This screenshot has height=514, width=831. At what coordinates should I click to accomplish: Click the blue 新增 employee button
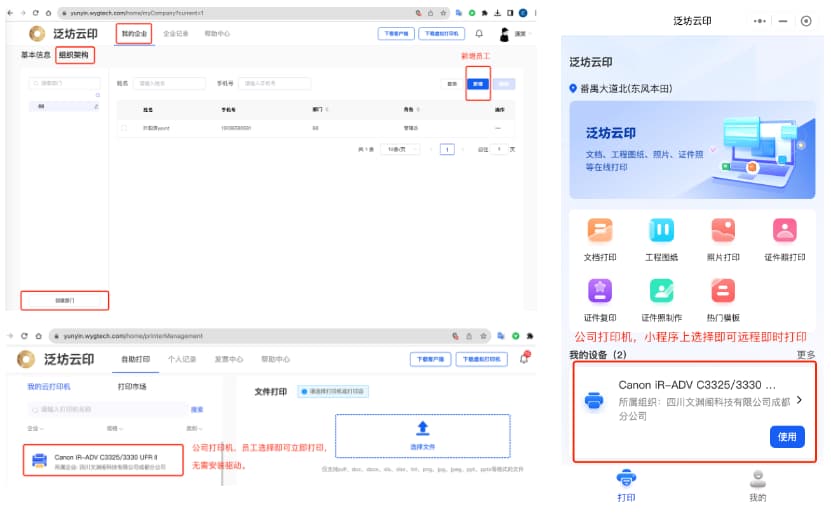tap(478, 84)
